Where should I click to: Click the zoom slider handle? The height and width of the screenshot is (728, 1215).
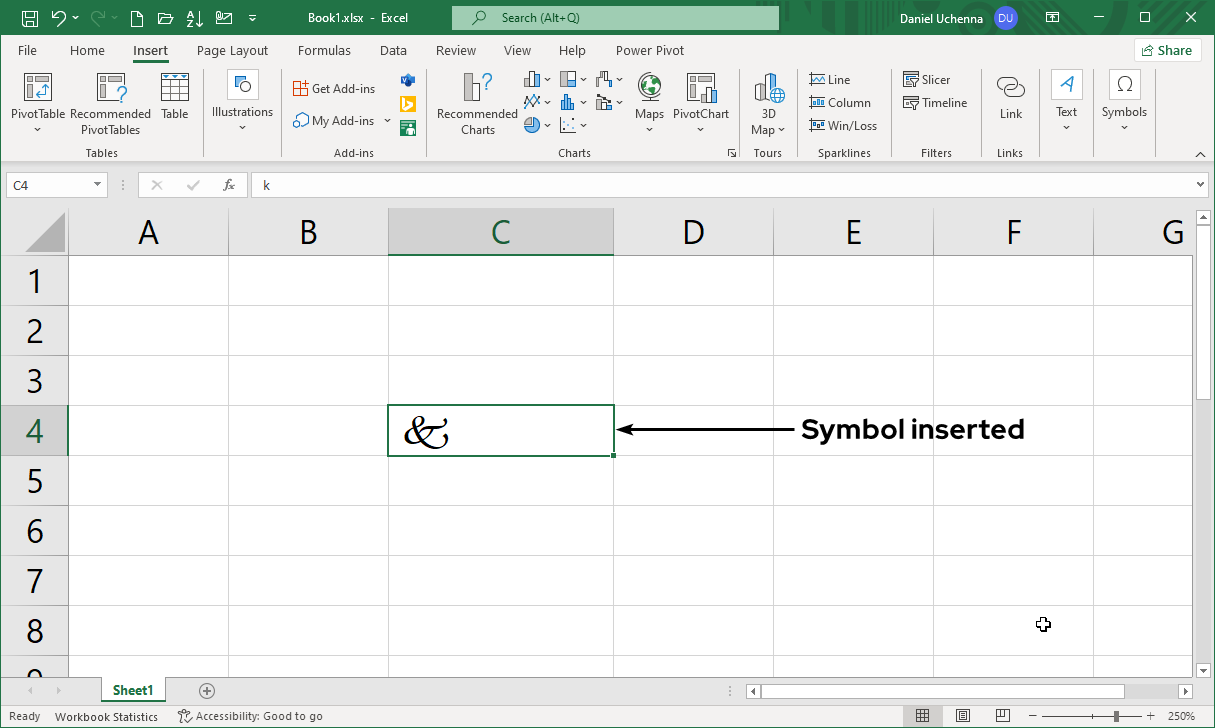pos(1115,716)
